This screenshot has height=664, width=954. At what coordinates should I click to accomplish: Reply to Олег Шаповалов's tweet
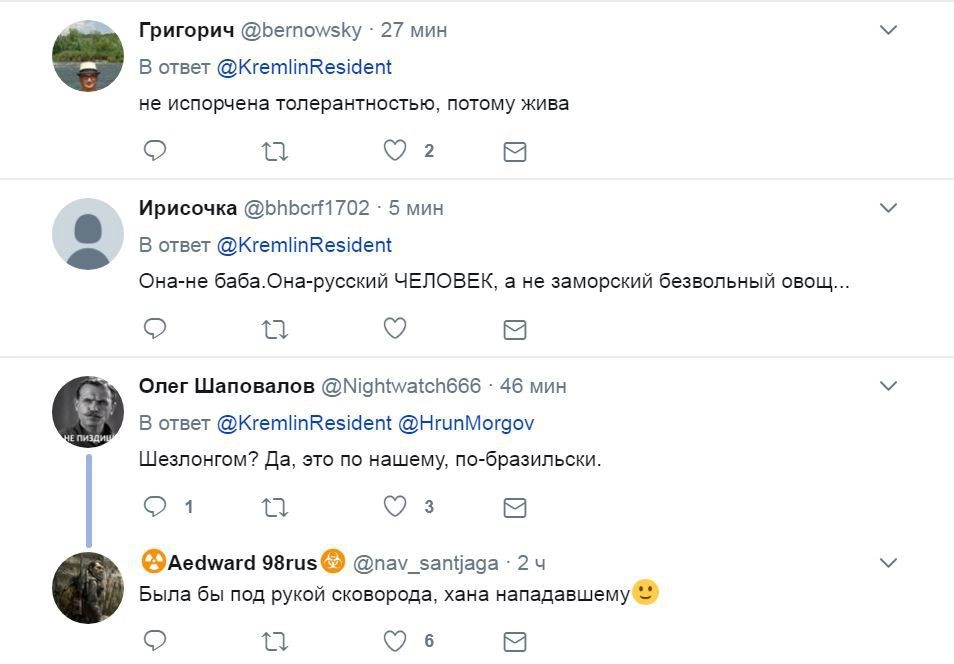(155, 506)
